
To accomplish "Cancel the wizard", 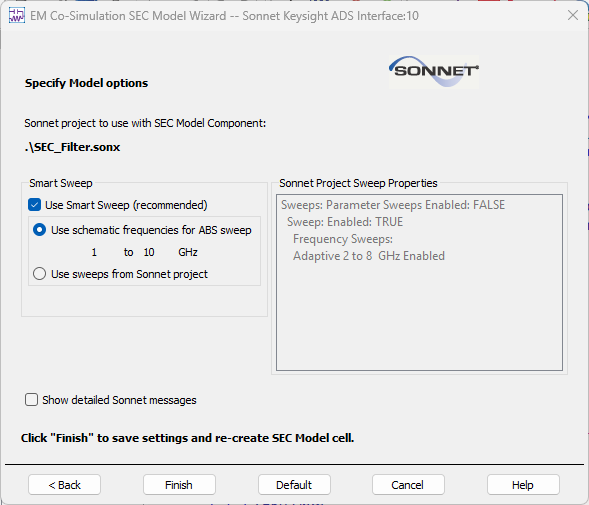I will [x=408, y=485].
